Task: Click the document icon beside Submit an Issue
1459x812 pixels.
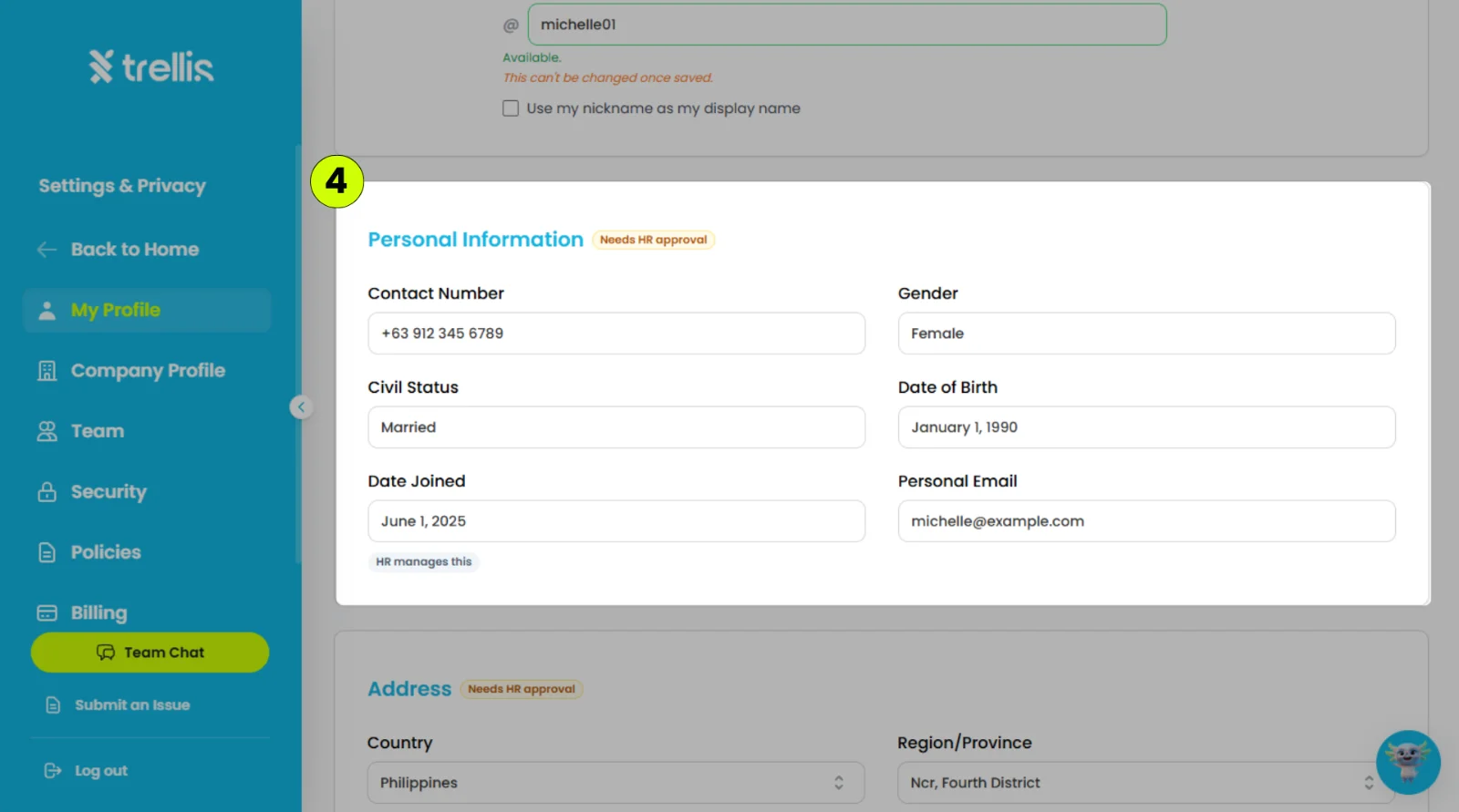Action: (53, 705)
